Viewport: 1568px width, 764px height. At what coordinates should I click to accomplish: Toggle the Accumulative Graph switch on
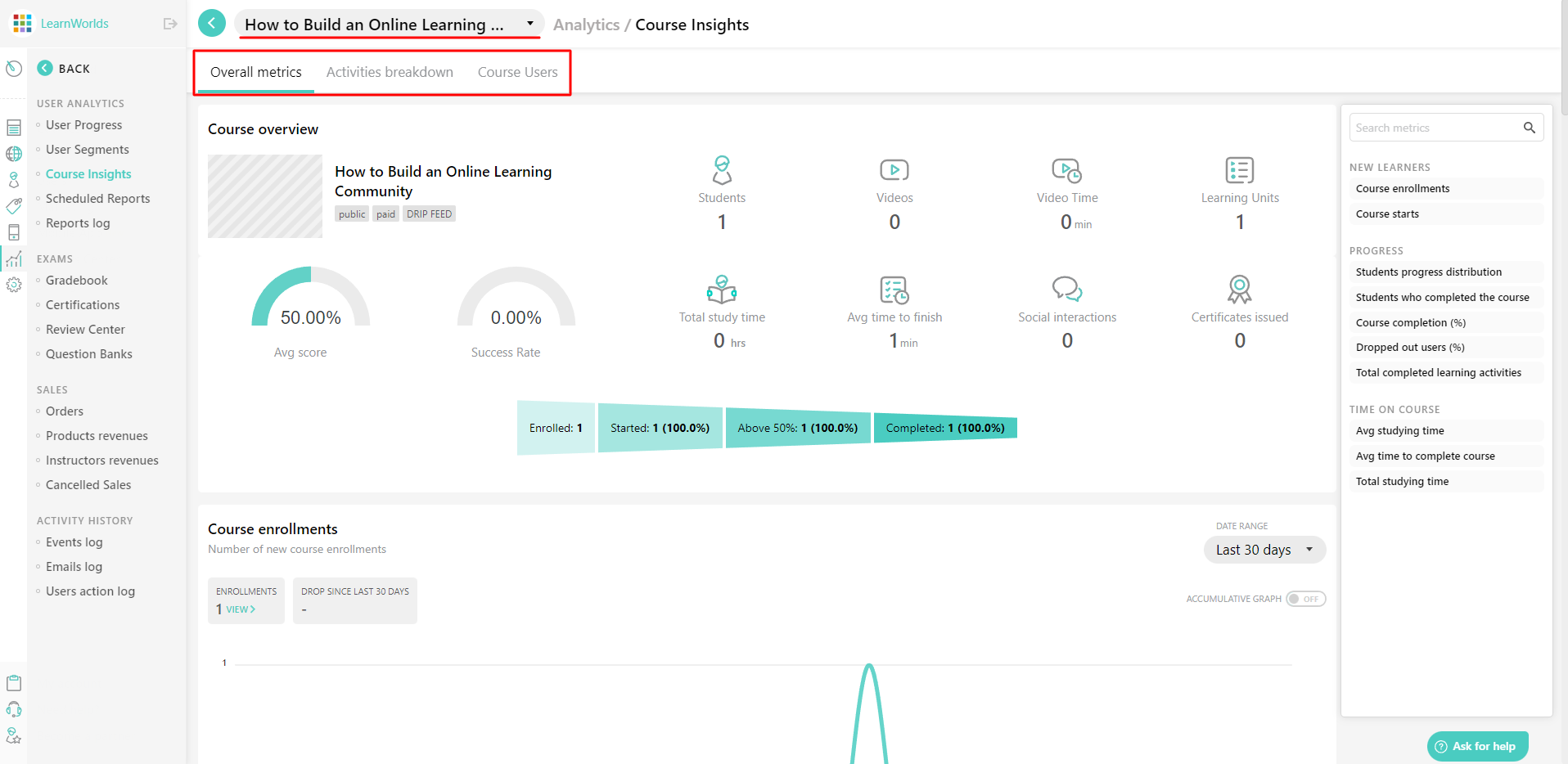pyautogui.click(x=1305, y=599)
